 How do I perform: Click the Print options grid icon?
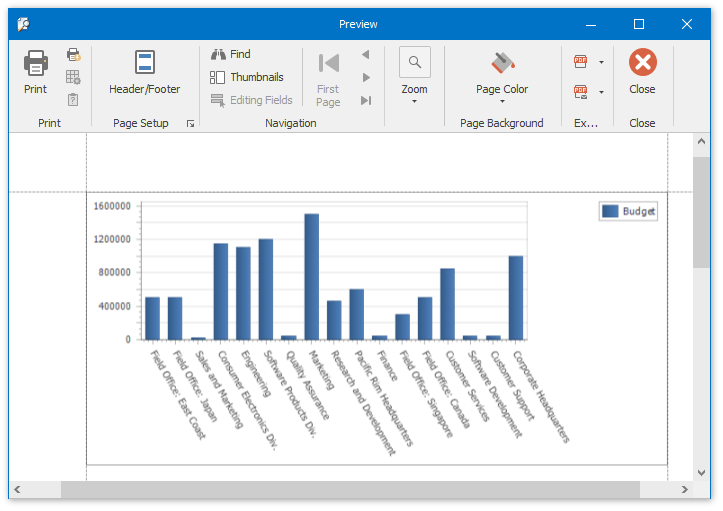73,77
